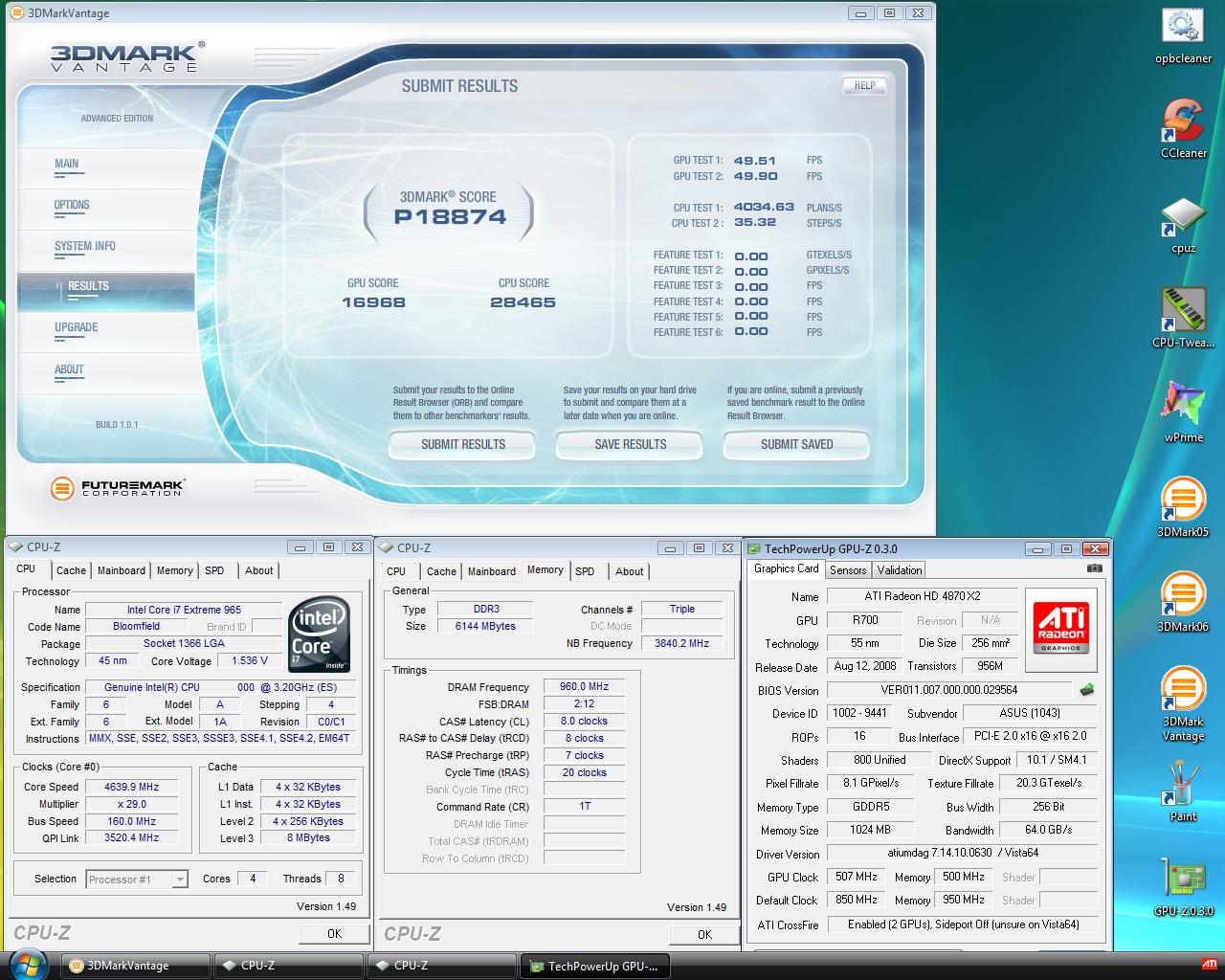Click the HELP button in 3DMark
Screen dimensions: 1225x980
[x=864, y=85]
